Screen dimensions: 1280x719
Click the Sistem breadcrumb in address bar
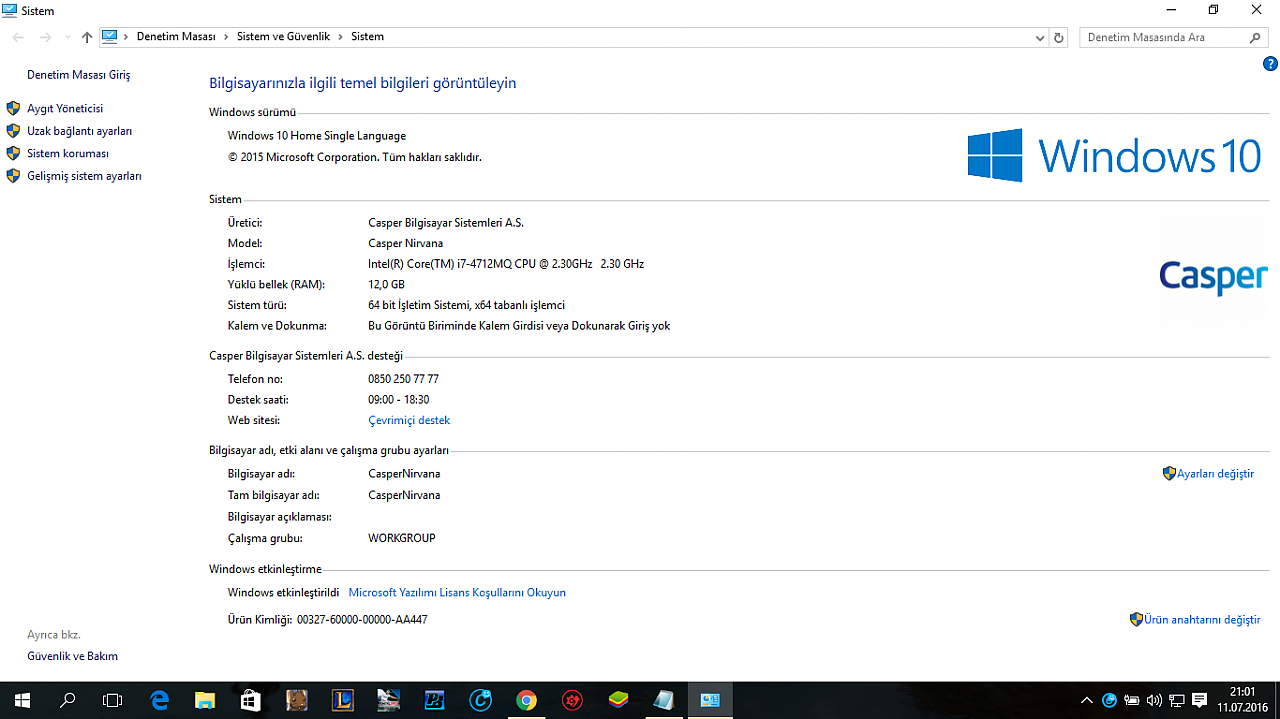pos(367,37)
